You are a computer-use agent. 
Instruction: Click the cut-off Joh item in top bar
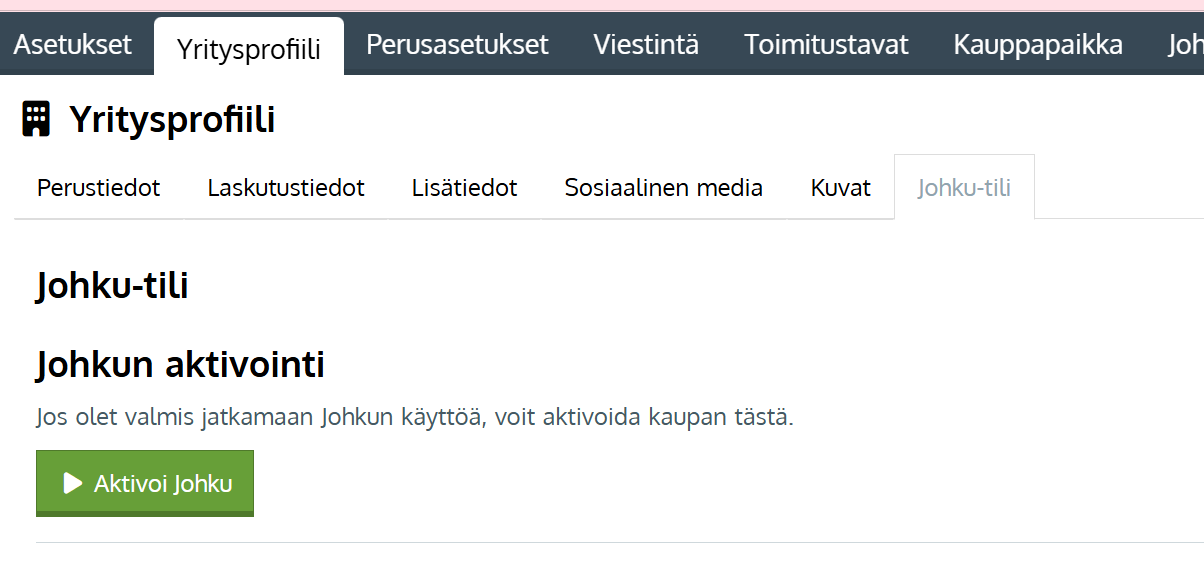pyautogui.click(x=1185, y=45)
